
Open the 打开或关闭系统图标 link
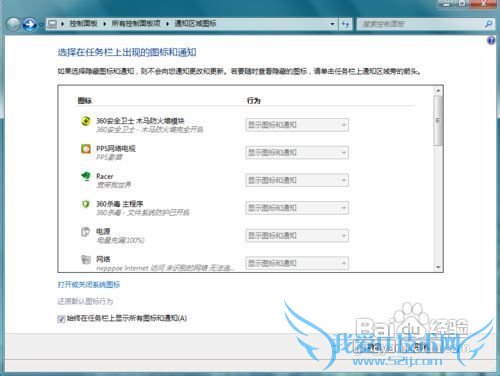89,284
